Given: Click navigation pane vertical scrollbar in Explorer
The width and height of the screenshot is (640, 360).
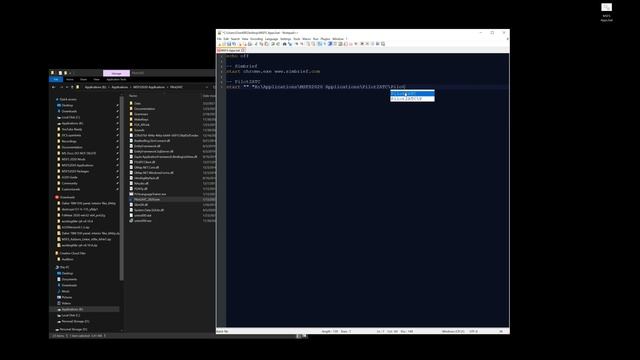Looking at the screenshot, I should [x=122, y=188].
